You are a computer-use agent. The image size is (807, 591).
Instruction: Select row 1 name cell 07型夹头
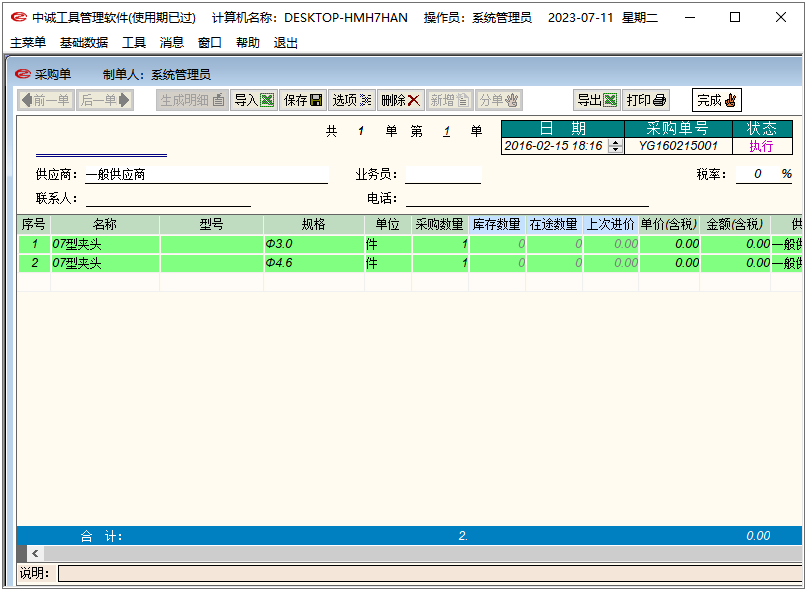click(x=105, y=244)
